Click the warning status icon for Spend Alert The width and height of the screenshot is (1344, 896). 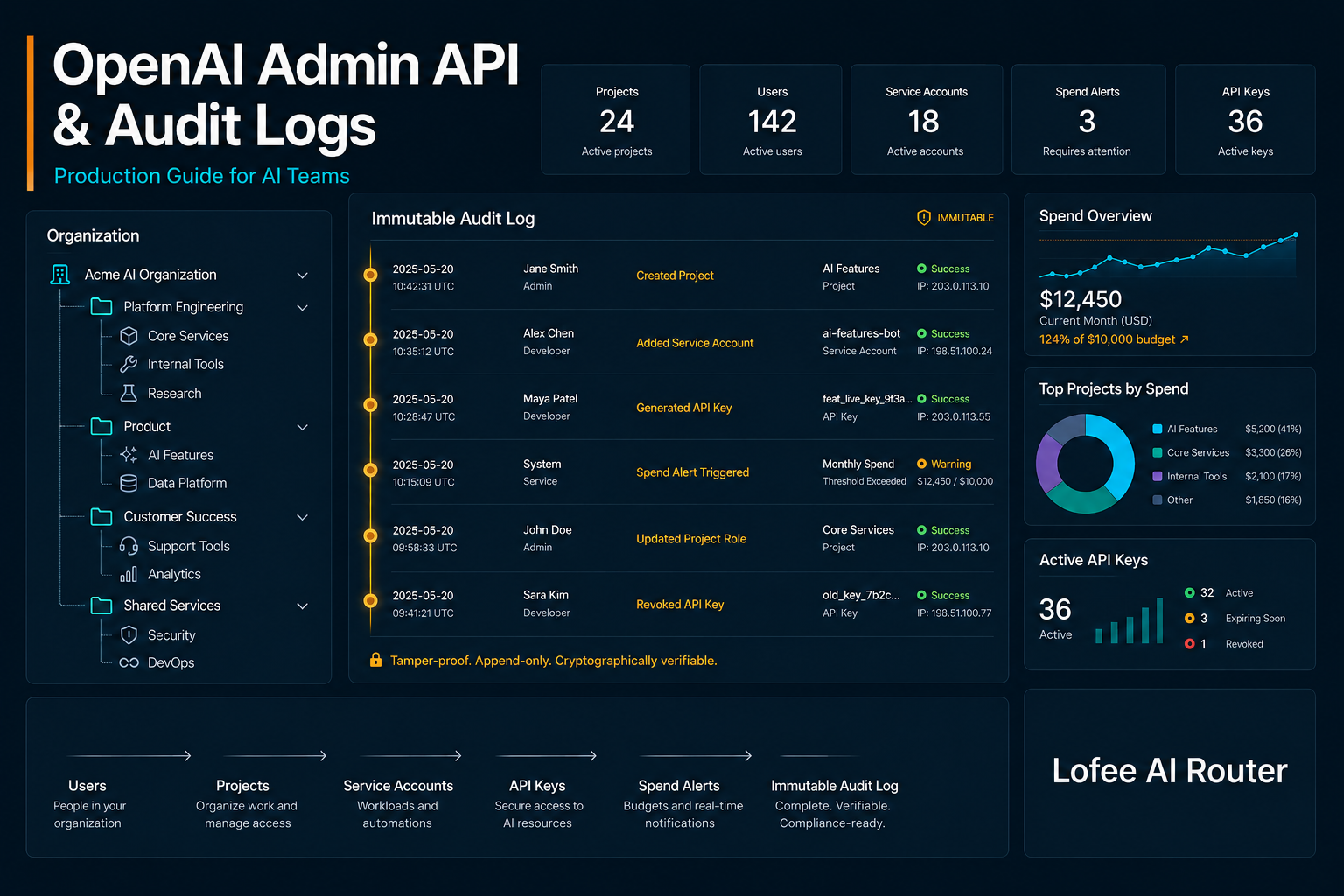pyautogui.click(x=921, y=464)
